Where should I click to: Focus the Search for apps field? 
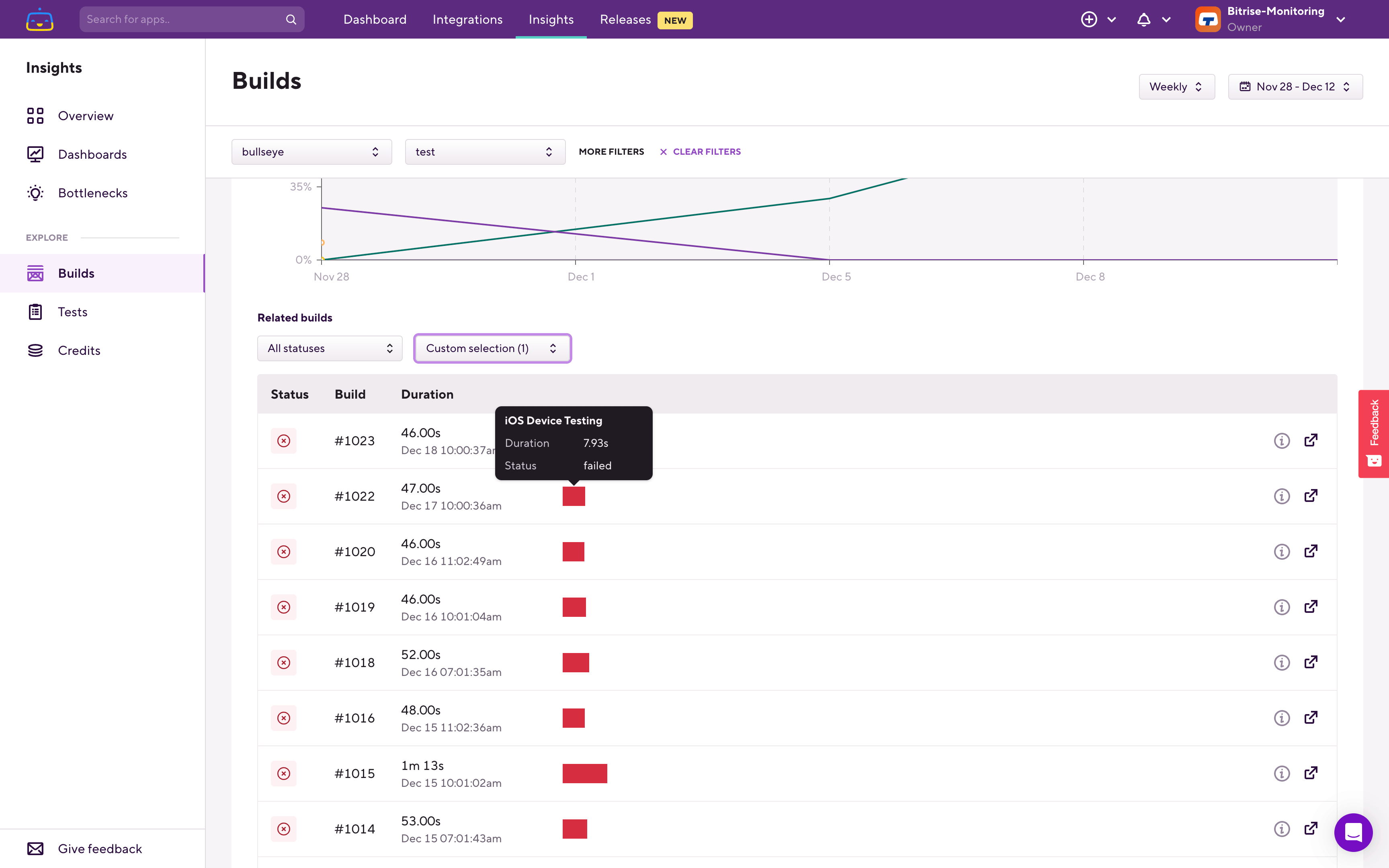click(x=184, y=20)
